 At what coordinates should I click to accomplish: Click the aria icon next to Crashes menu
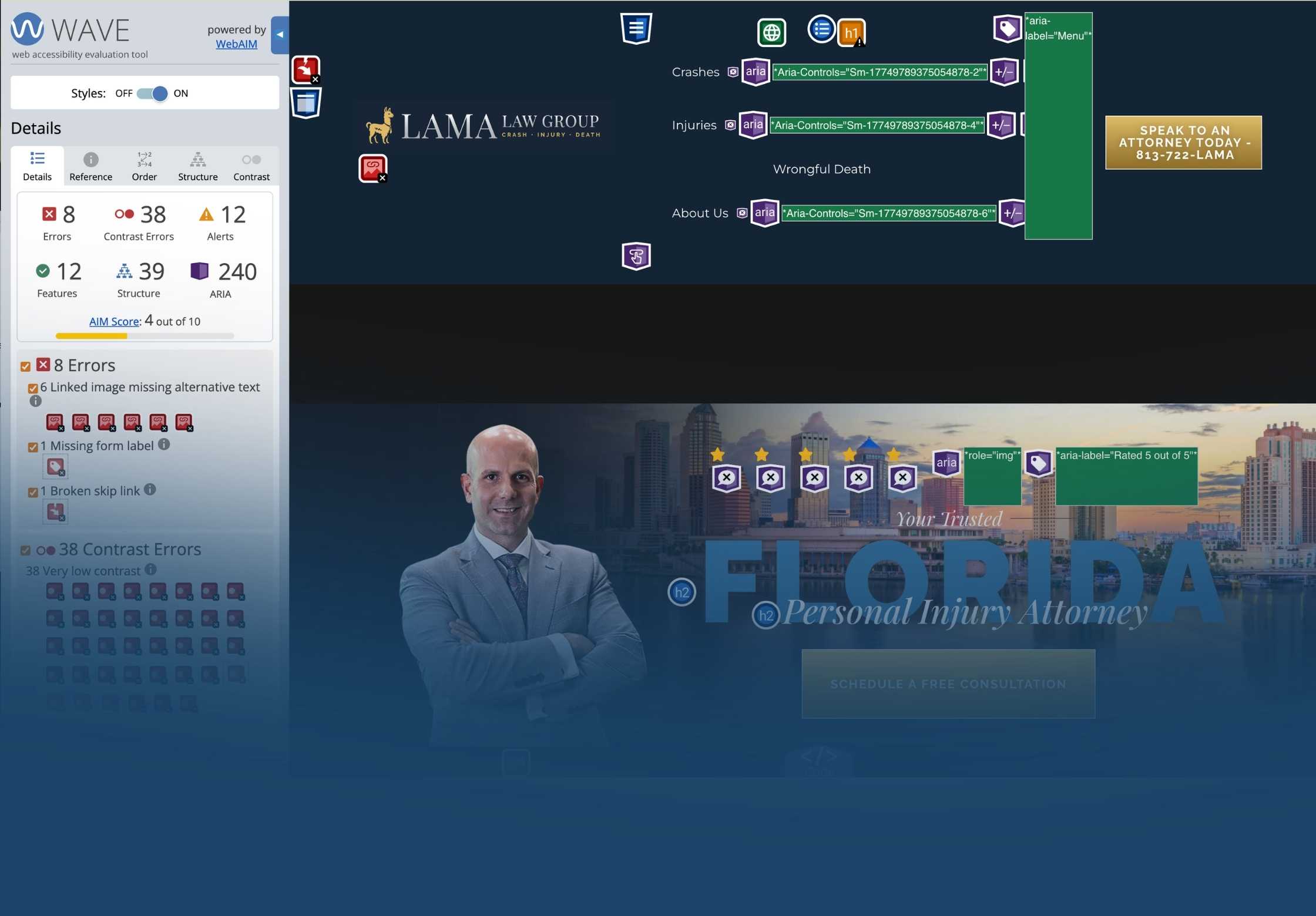click(756, 72)
